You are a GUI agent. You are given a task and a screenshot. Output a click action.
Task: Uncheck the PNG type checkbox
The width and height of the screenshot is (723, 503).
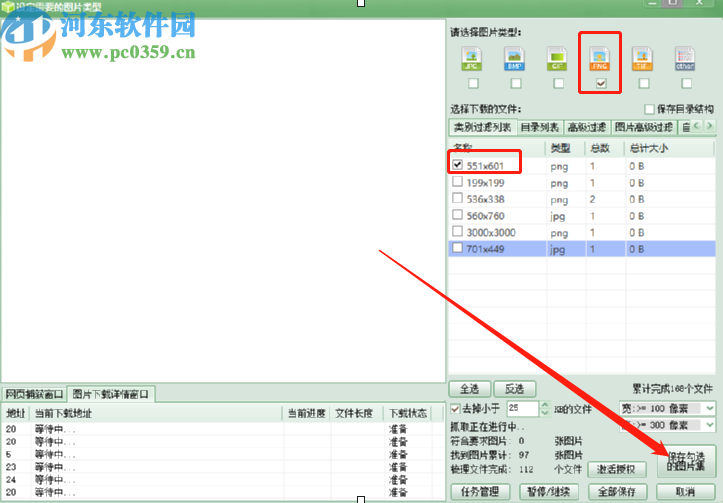point(601,83)
